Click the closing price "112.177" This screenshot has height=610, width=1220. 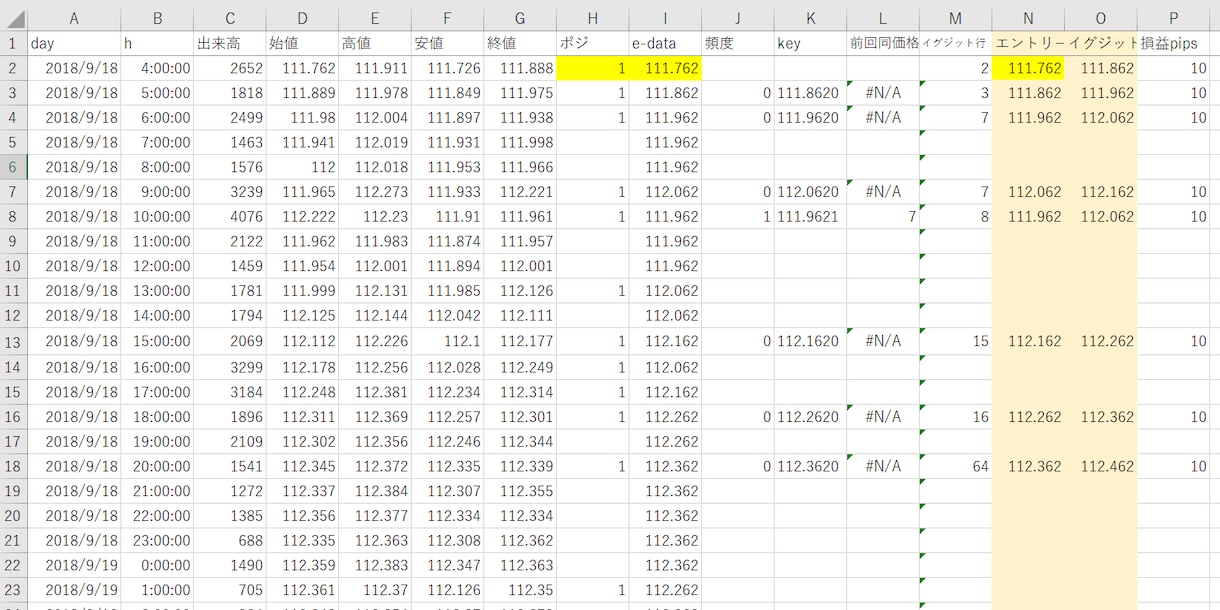click(x=520, y=341)
